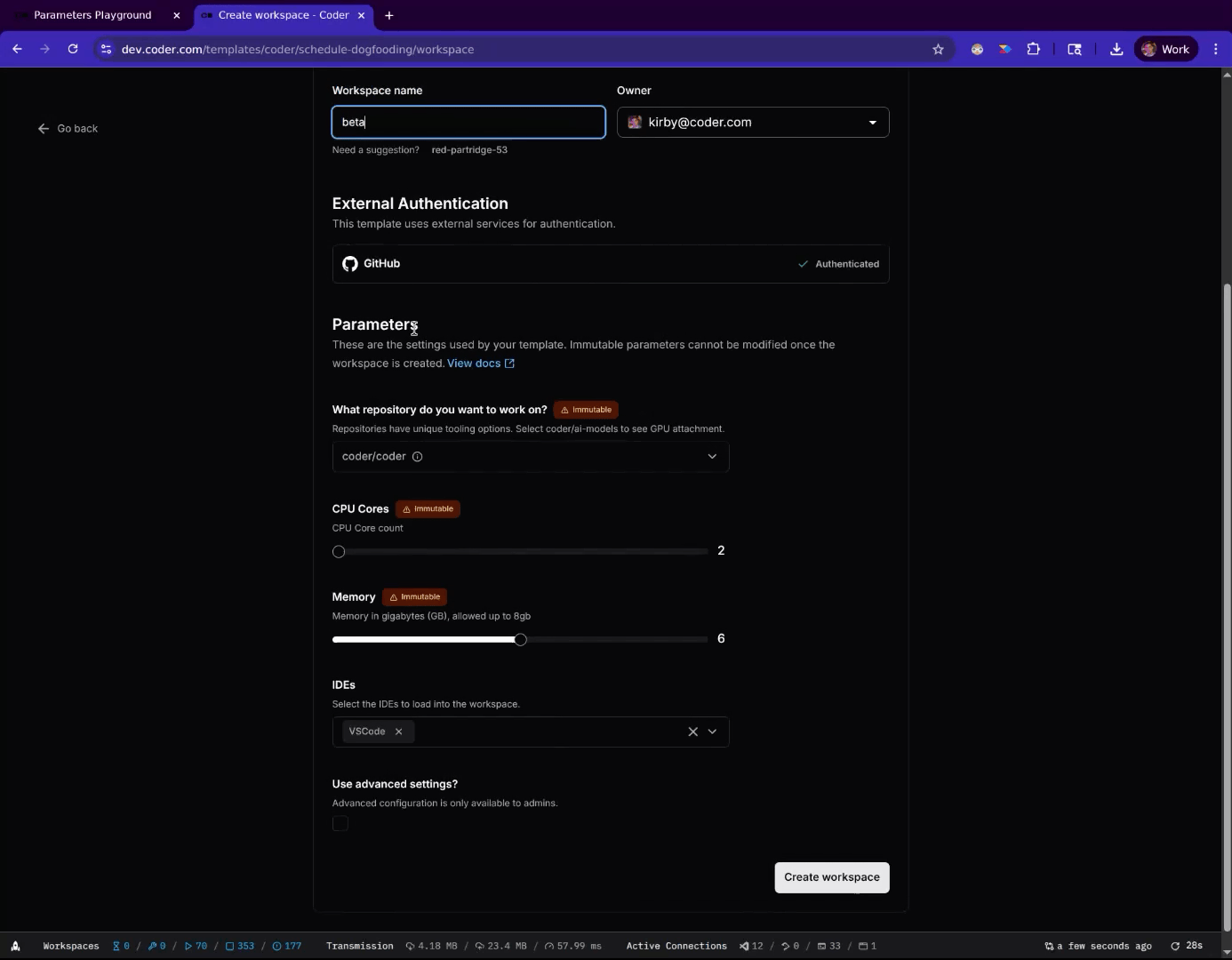Click the bookmark star in the address bar

pos(938,49)
